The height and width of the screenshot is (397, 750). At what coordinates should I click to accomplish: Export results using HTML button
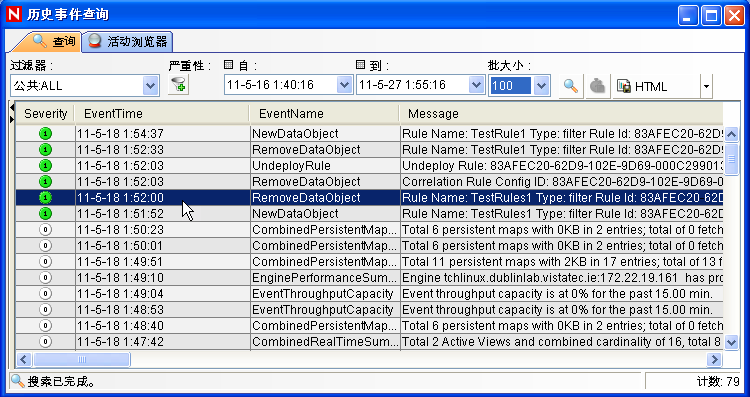[x=656, y=86]
